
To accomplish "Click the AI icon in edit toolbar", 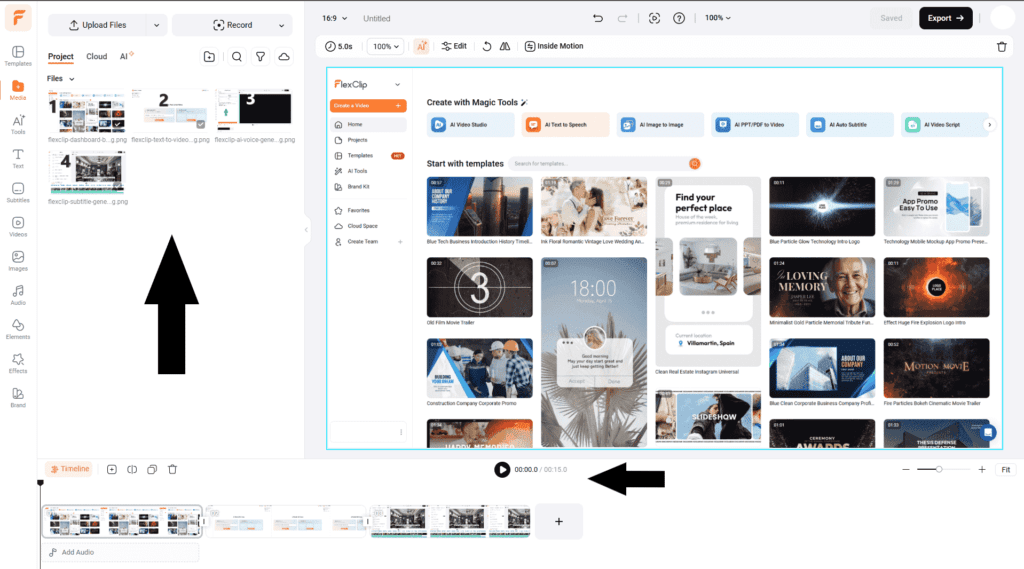I will point(421,46).
